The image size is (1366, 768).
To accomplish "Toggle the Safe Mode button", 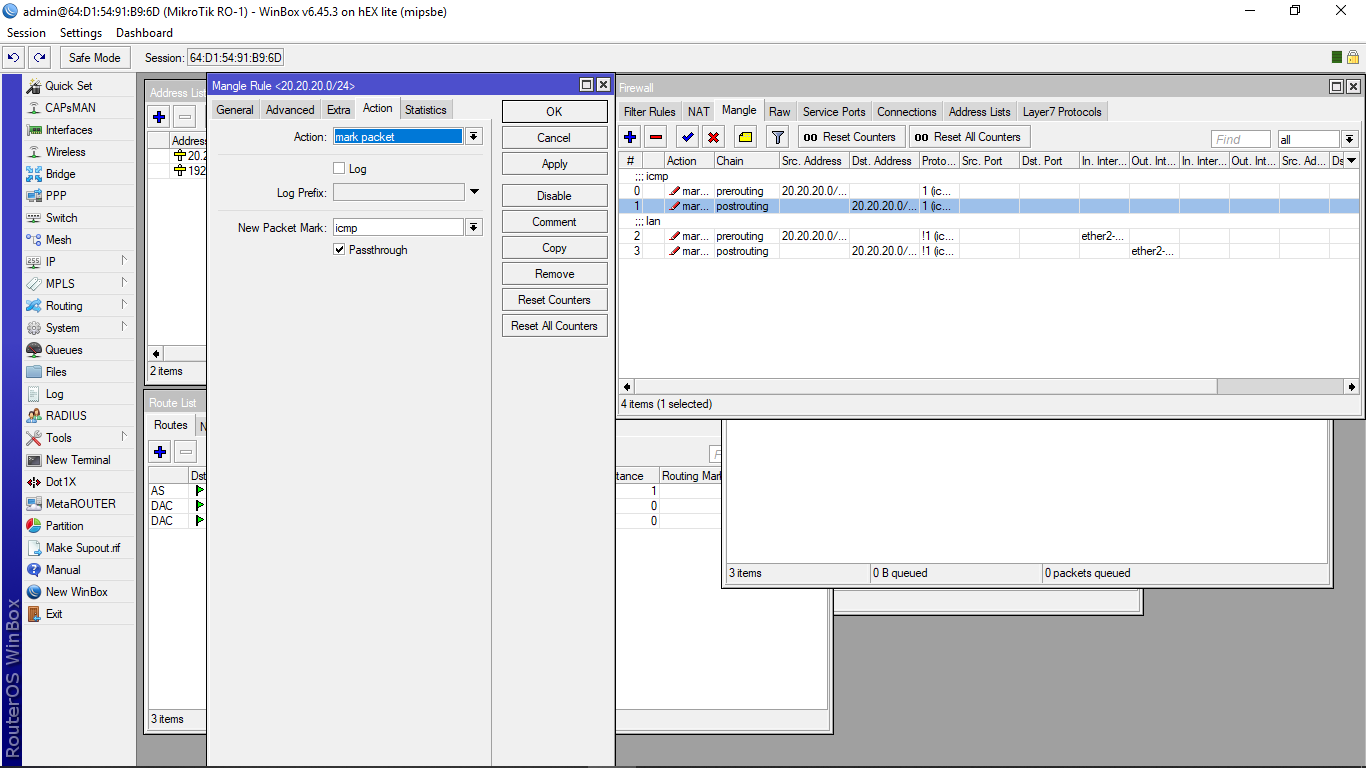I will tap(95, 58).
